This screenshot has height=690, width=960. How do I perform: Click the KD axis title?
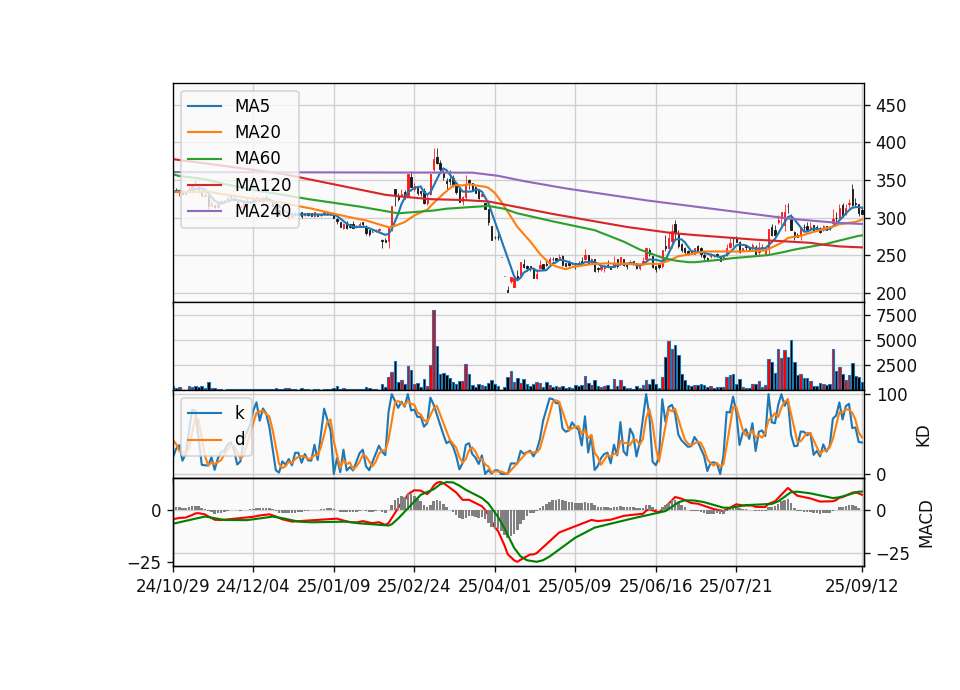[923, 436]
